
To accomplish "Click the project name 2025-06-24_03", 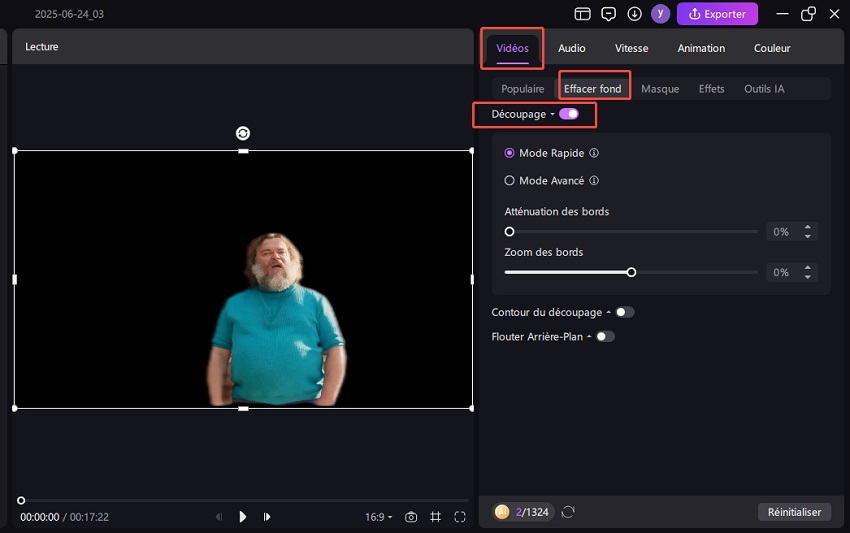I will 69,14.
